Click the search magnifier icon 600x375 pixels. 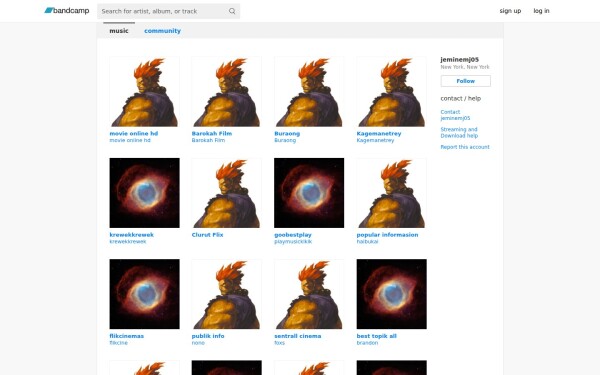pyautogui.click(x=232, y=11)
